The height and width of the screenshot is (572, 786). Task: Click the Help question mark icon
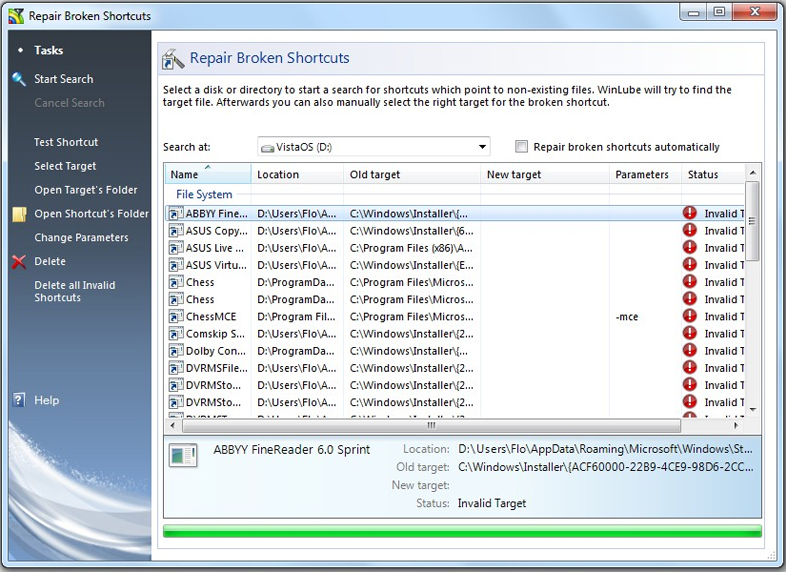[18, 400]
